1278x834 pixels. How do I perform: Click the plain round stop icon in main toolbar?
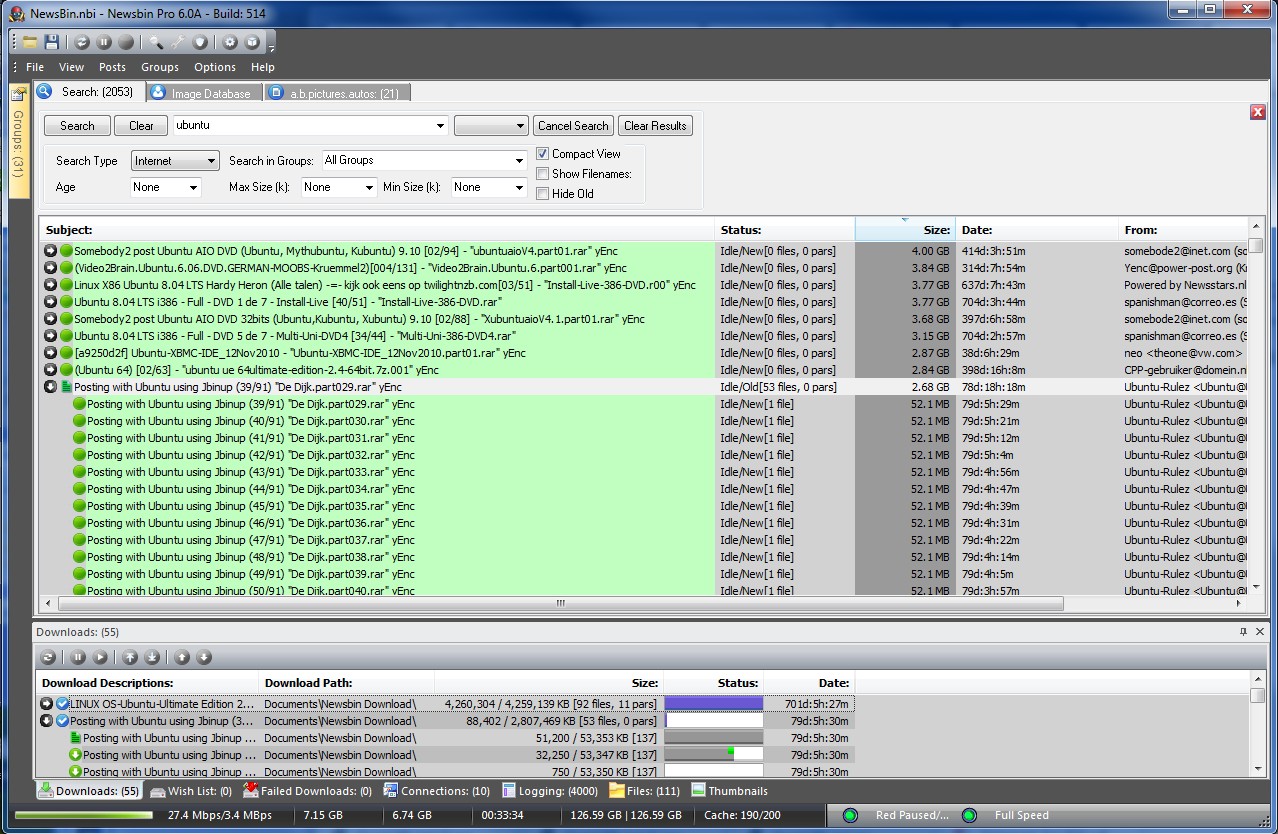click(126, 42)
